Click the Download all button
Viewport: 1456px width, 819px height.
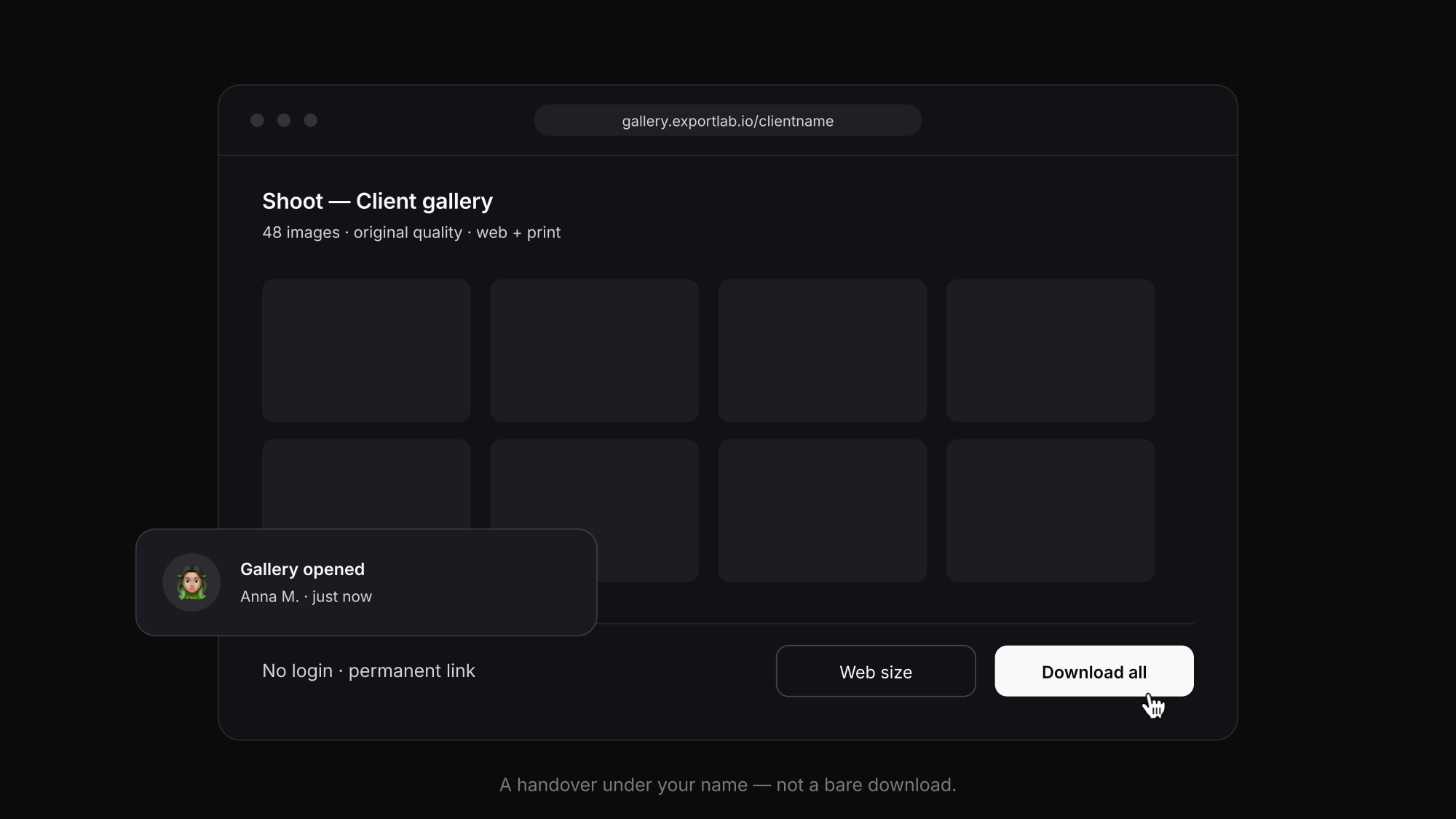[1094, 671]
